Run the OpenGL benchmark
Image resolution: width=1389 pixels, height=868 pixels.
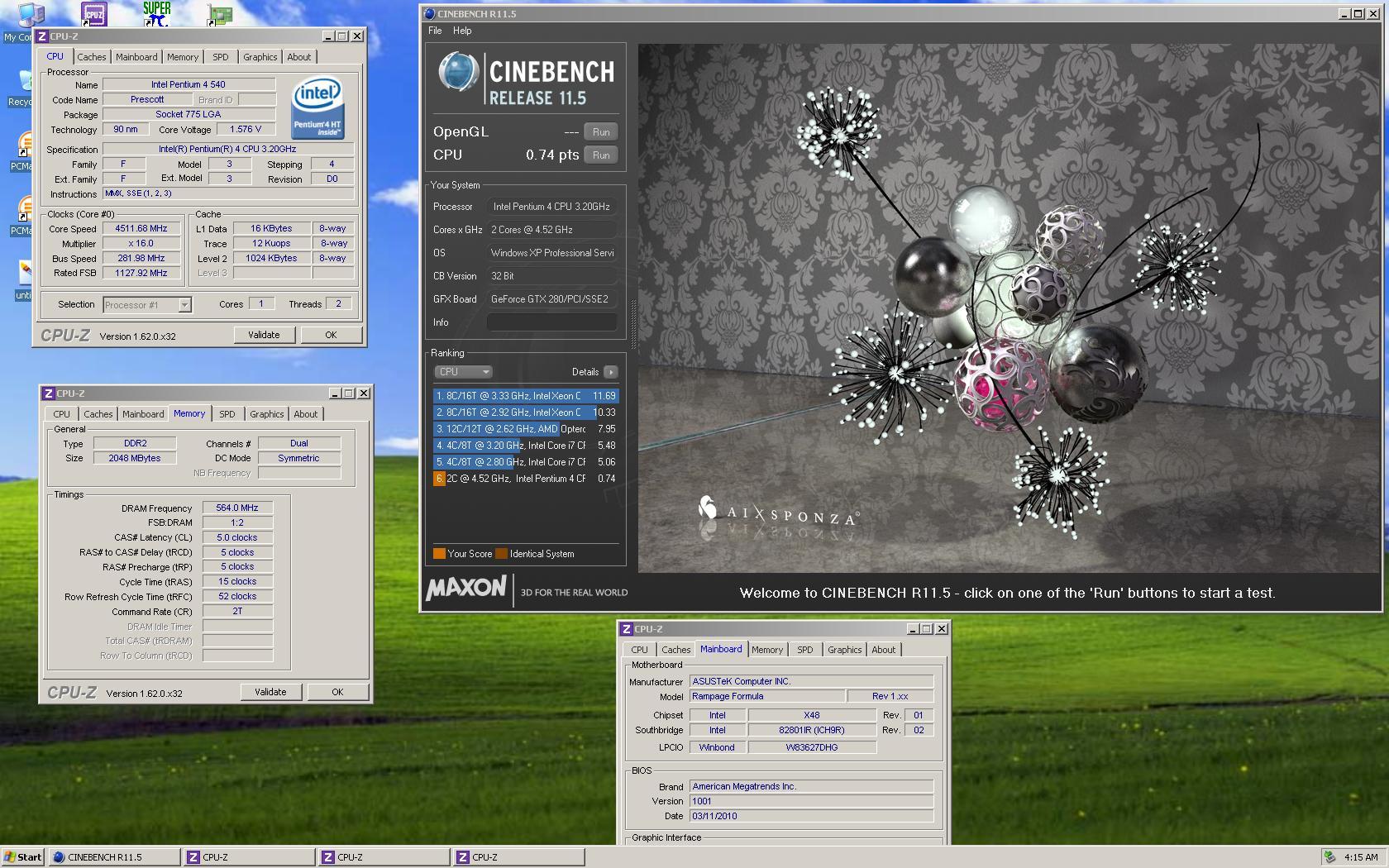601,132
